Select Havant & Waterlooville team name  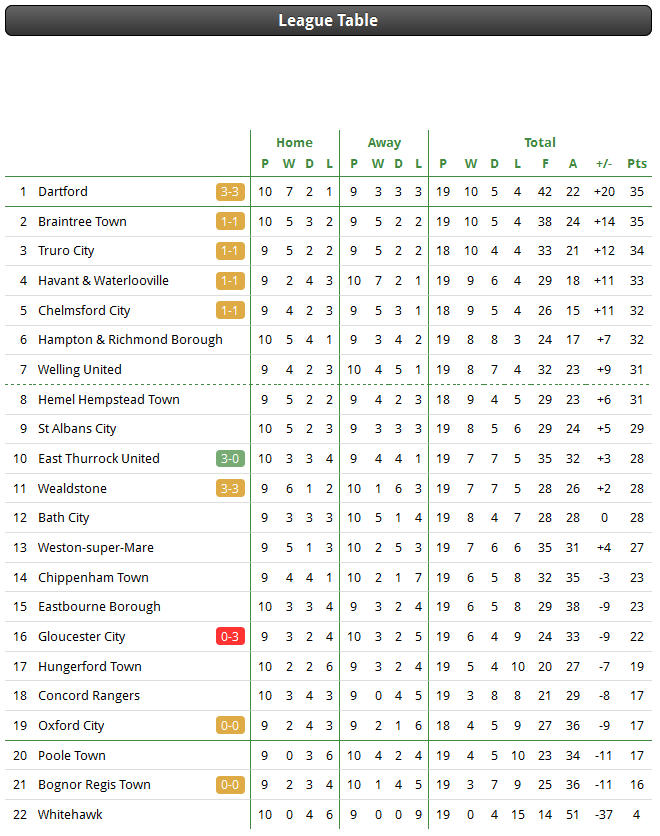[103, 280]
